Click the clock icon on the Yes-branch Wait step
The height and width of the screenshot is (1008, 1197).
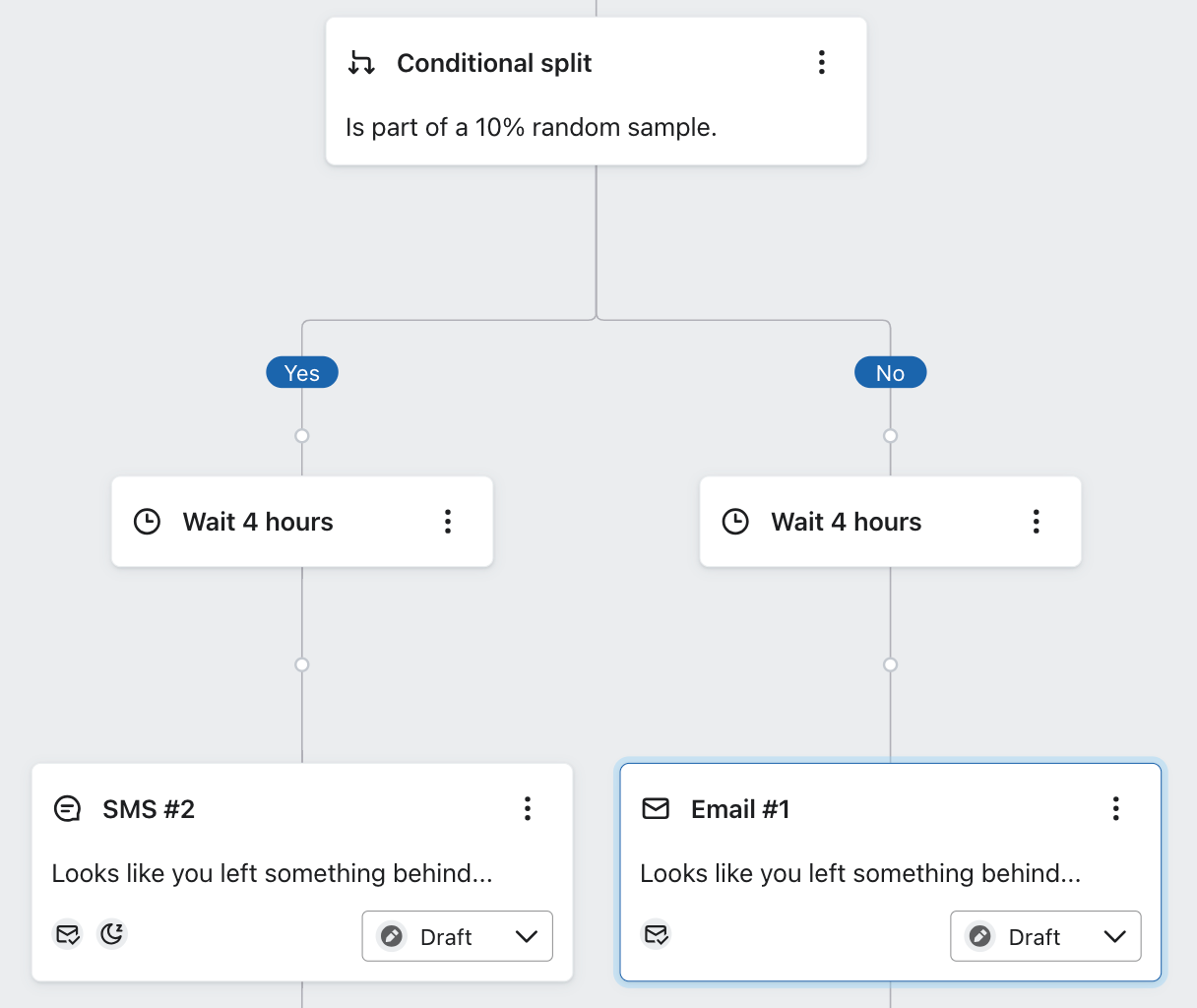pyautogui.click(x=147, y=522)
